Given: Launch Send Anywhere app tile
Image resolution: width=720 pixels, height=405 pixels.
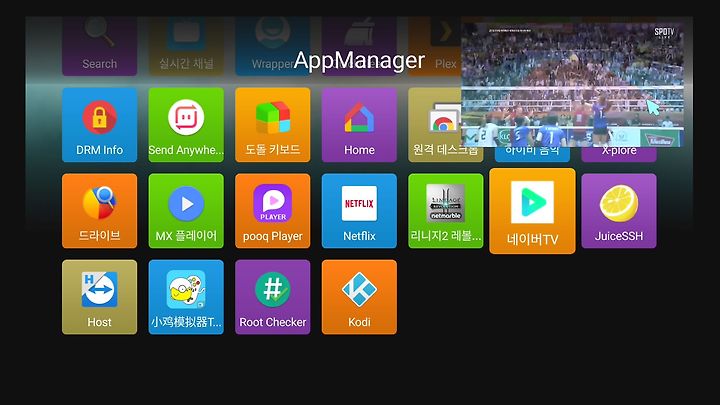Looking at the screenshot, I should tap(186, 125).
